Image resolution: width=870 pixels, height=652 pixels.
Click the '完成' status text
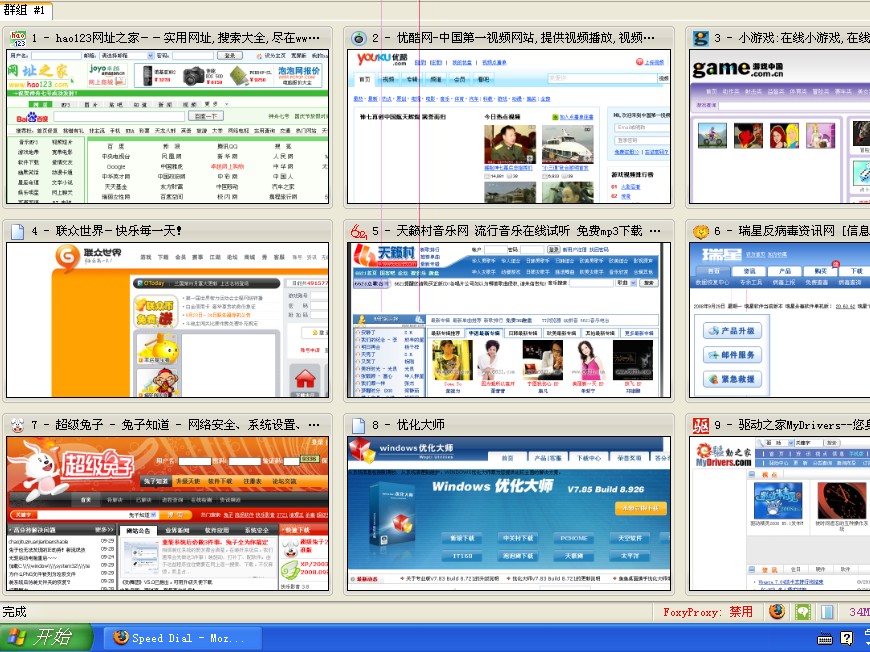[x=14, y=612]
